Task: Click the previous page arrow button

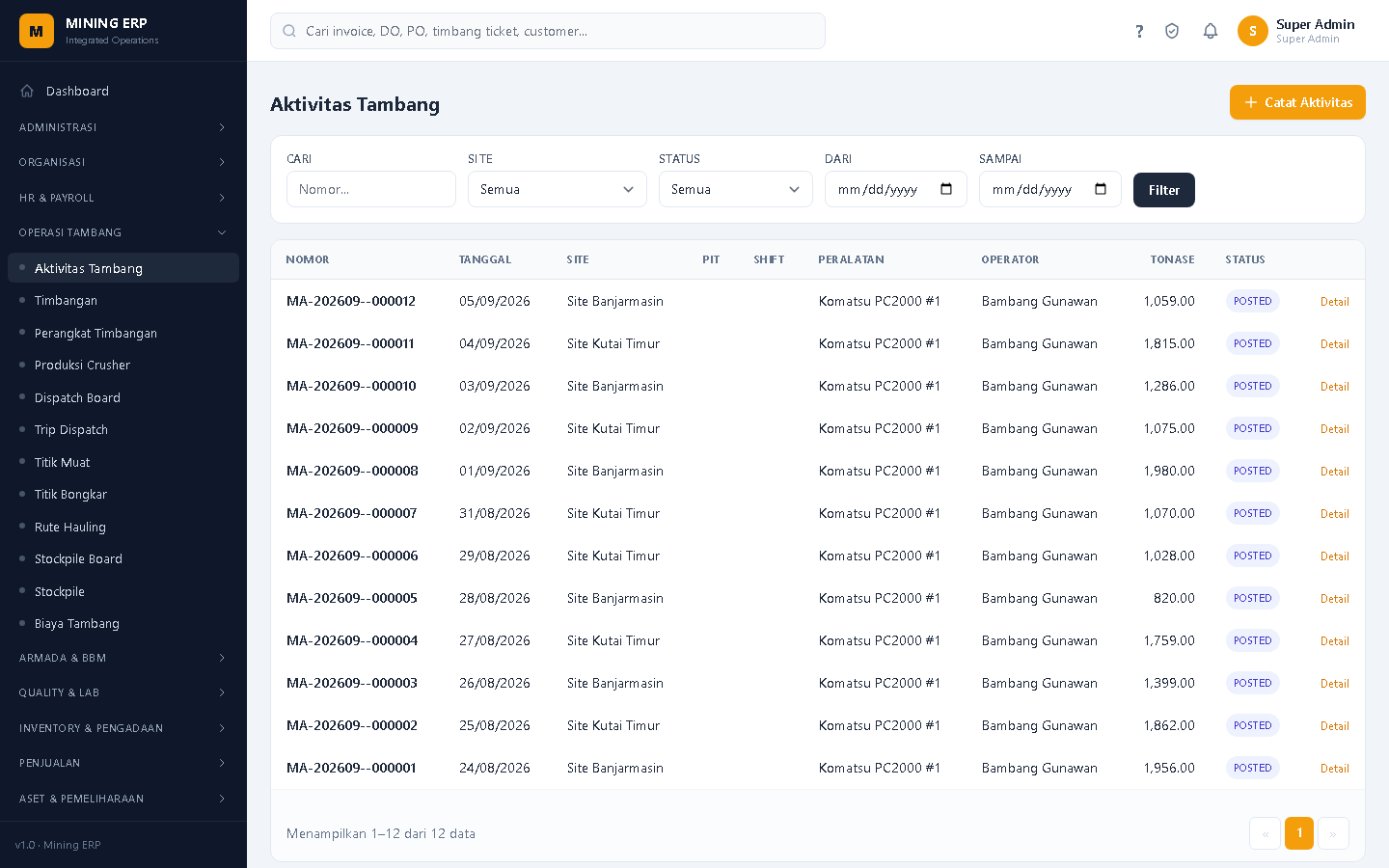Action: click(x=1265, y=833)
